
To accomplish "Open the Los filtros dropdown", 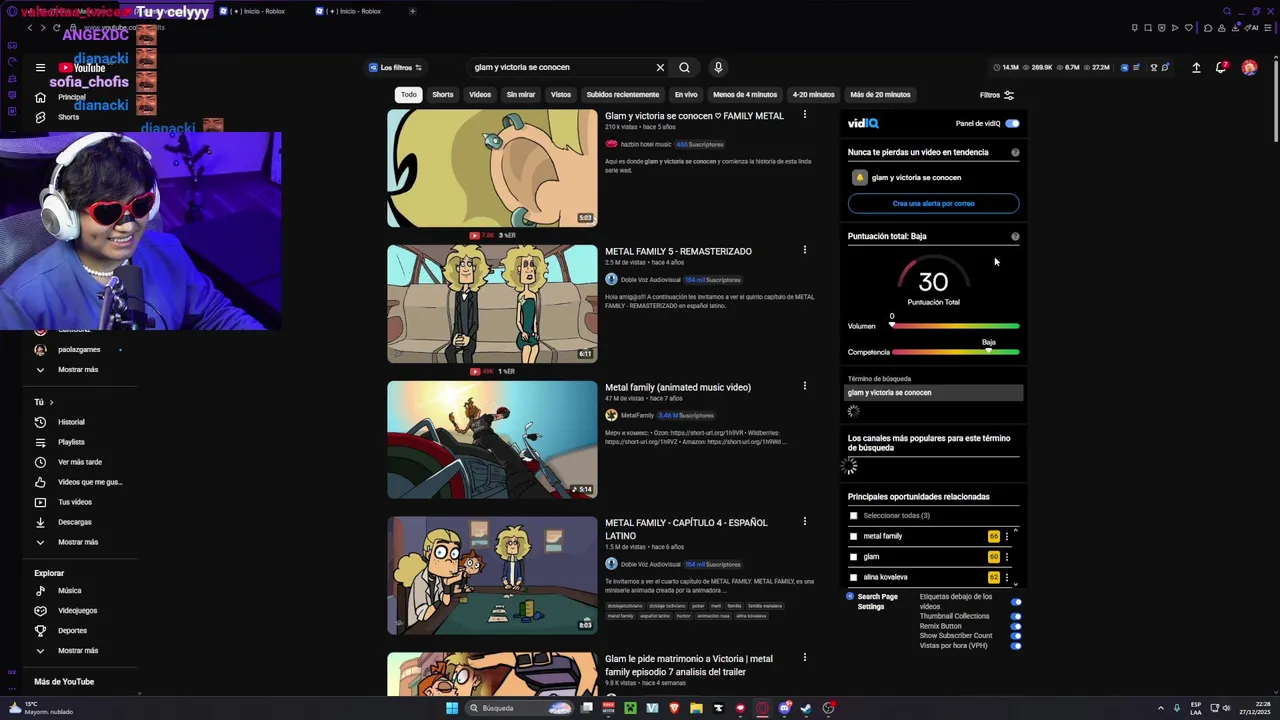I will (395, 68).
